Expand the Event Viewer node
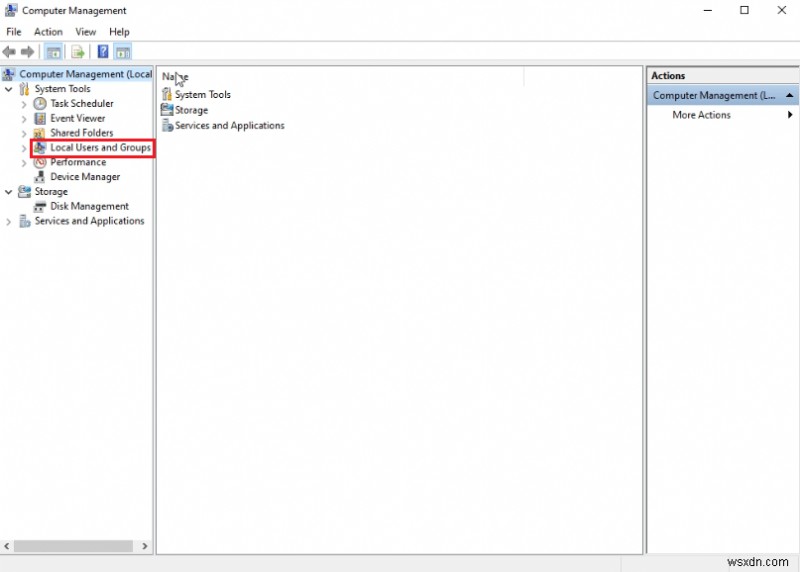800x572 pixels. [24, 119]
